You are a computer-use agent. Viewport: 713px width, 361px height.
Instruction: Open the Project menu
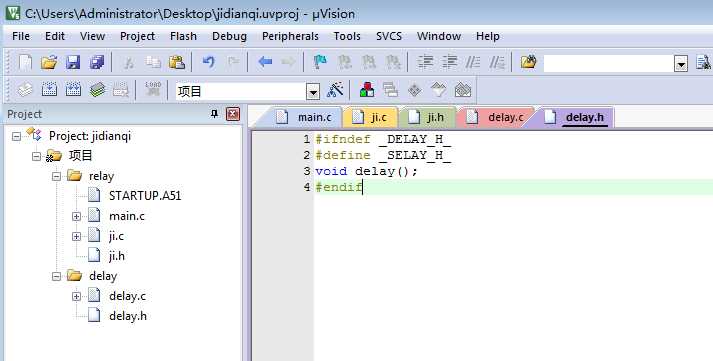[137, 36]
